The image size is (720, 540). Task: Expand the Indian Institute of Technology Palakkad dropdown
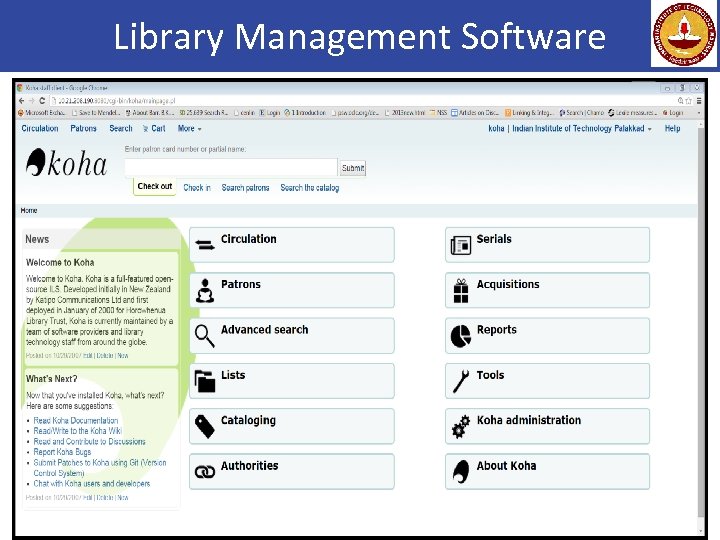[x=582, y=129]
